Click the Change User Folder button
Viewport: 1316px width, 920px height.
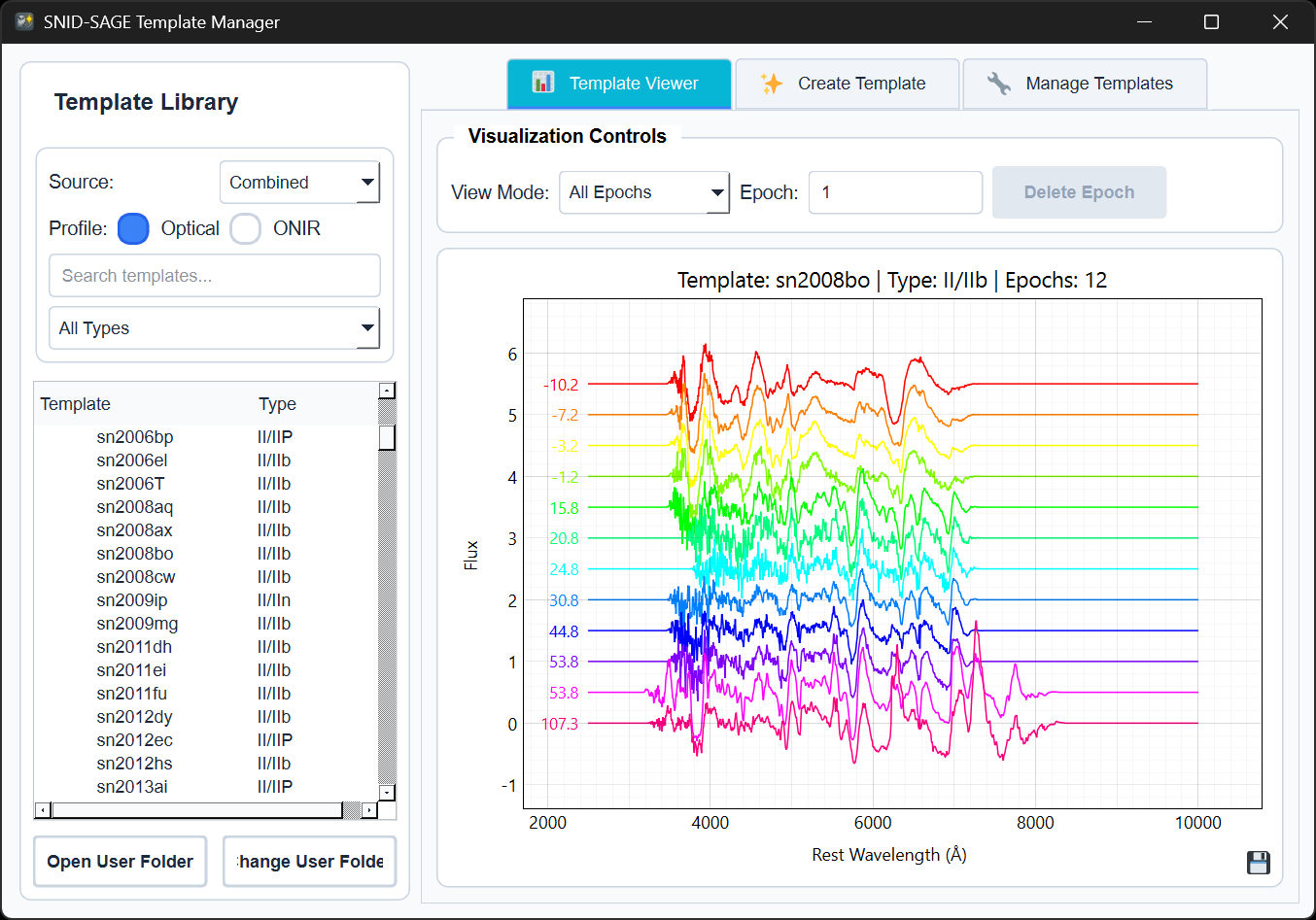pyautogui.click(x=309, y=862)
